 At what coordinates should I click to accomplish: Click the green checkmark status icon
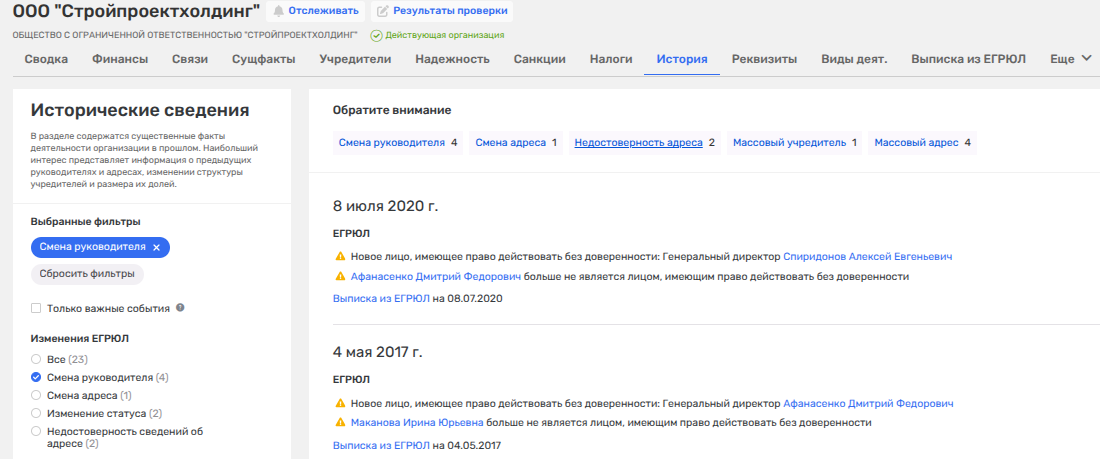pos(376,35)
